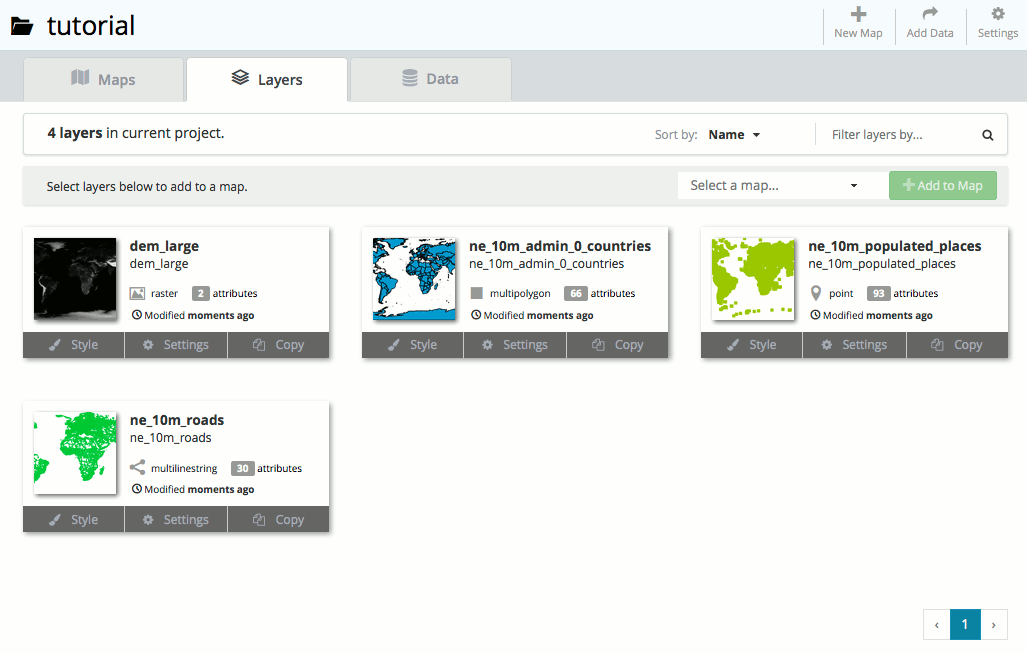Copy the ne_10m_admin_0_countries layer
The image size is (1027, 653).
coord(617,345)
